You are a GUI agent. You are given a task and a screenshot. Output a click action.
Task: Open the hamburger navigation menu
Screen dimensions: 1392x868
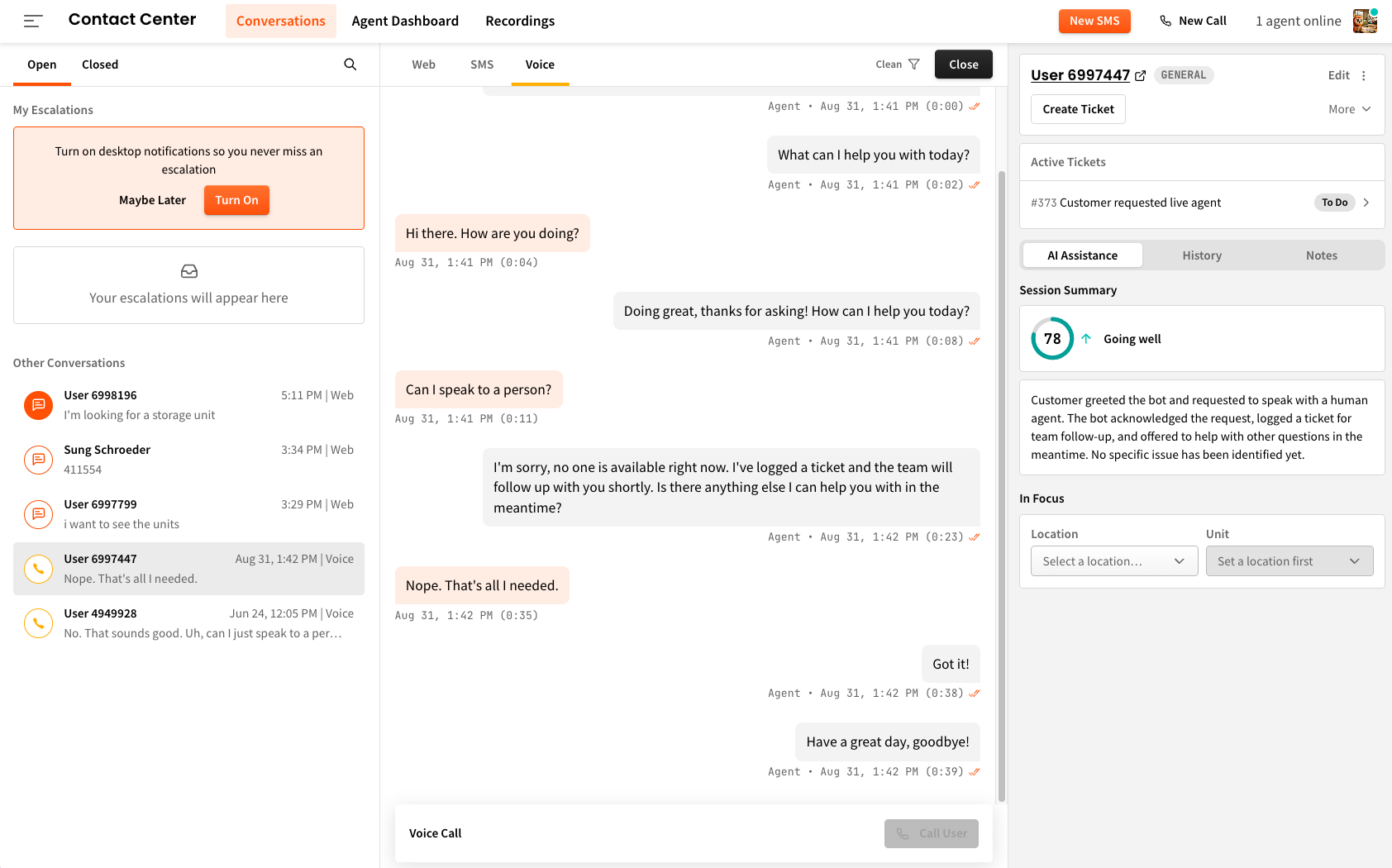[33, 21]
